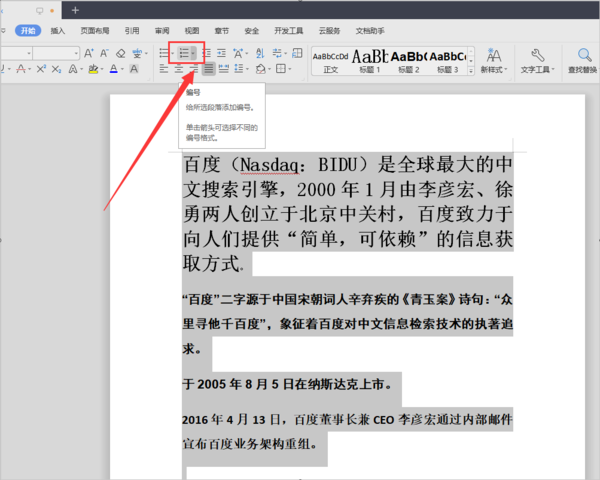Open the 开发工具 tab
Screen dimensions: 600x480
(x=289, y=31)
